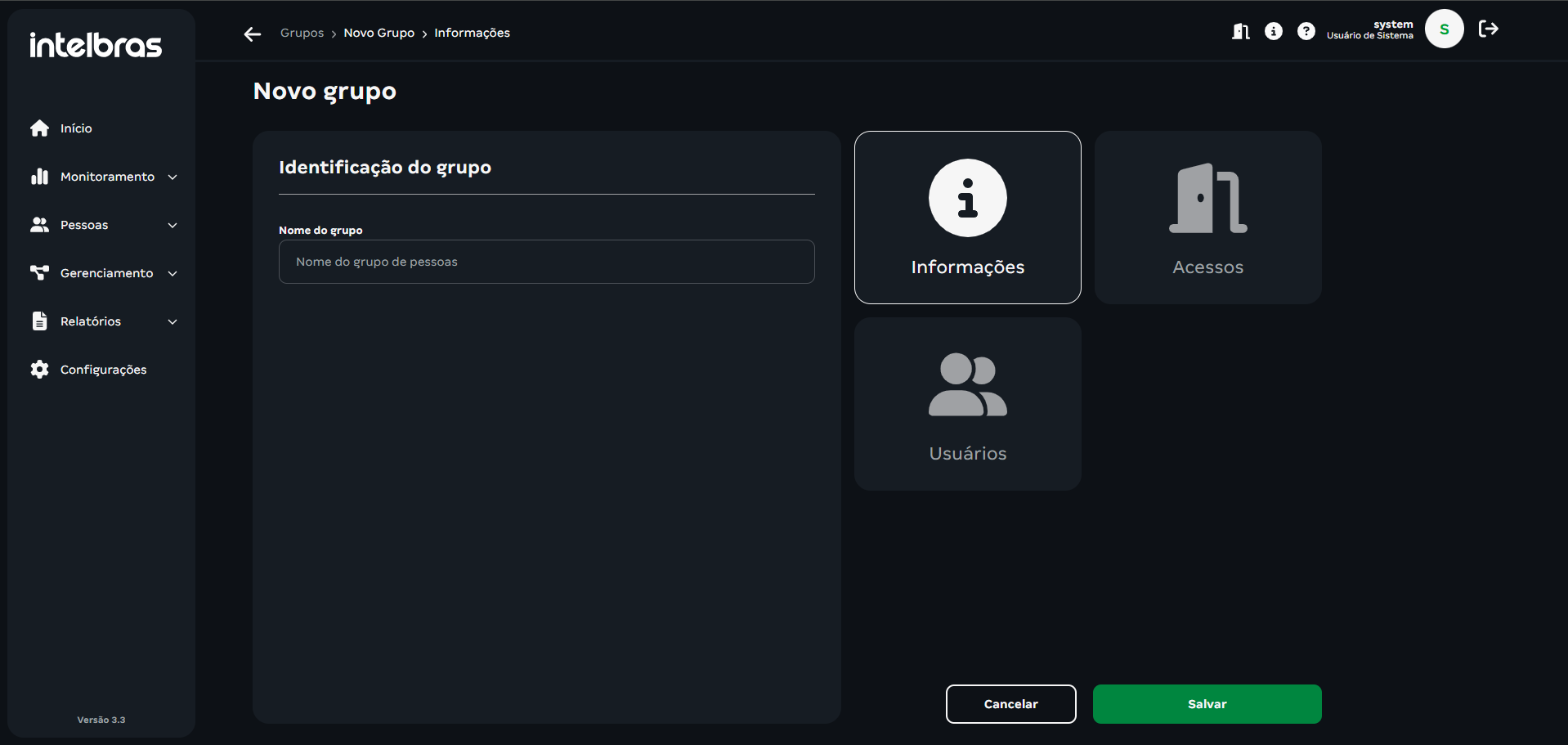Click the logout icon
Viewport: 1568px width, 745px height.
tap(1488, 29)
